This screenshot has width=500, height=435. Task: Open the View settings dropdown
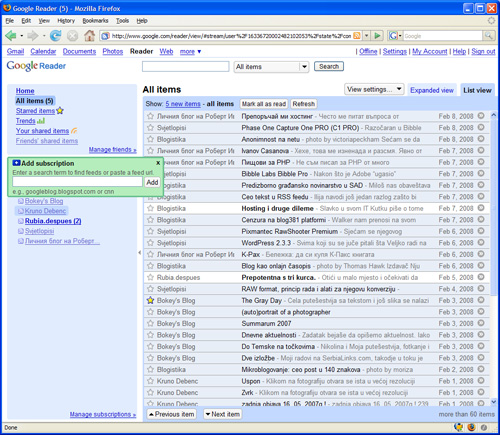pyautogui.click(x=374, y=89)
